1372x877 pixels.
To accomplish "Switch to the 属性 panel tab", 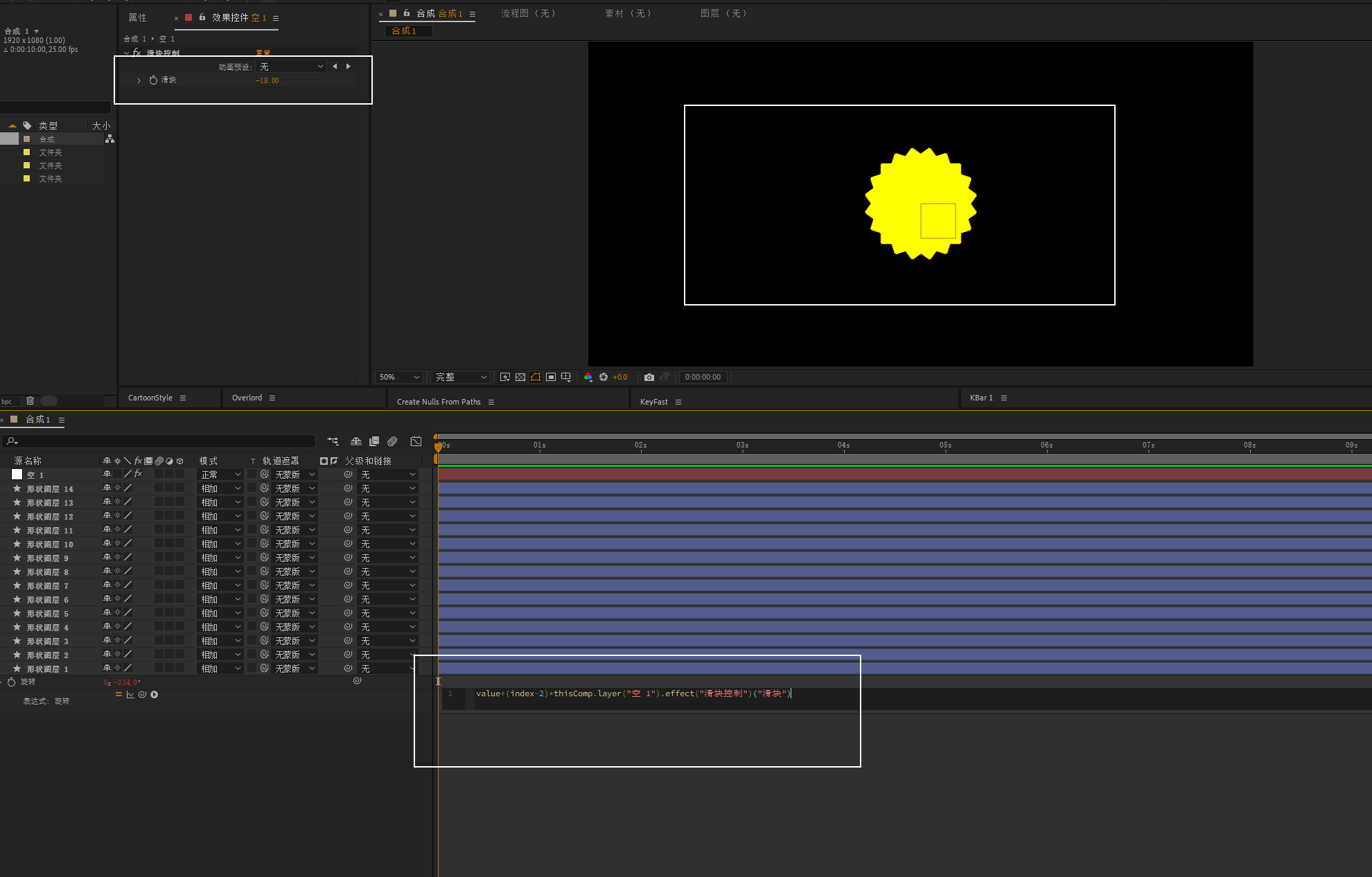I will click(137, 18).
